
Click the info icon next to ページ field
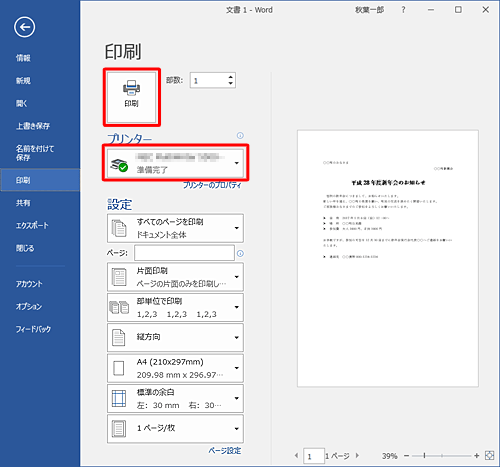tap(240, 254)
